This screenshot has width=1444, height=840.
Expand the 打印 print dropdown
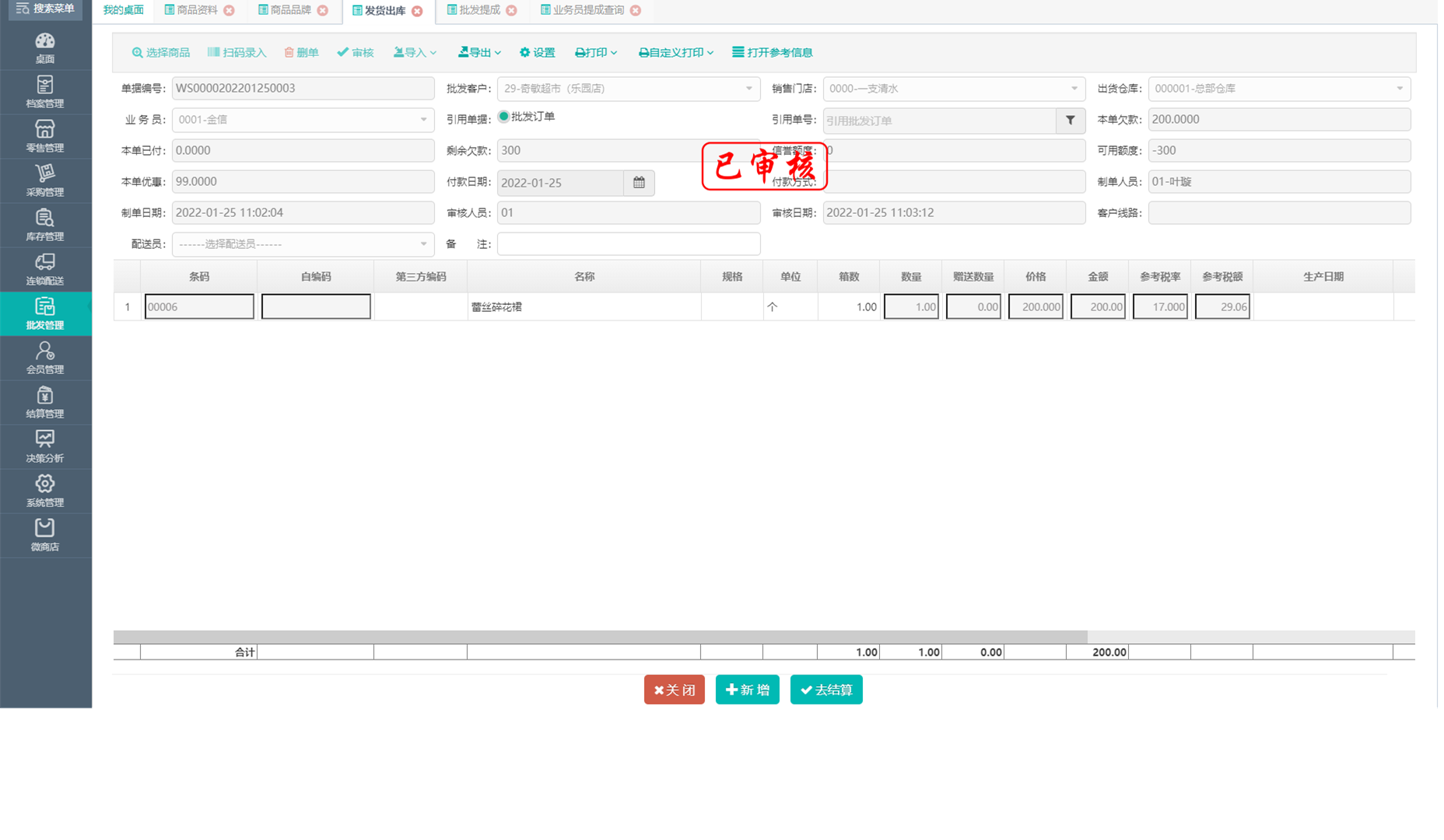click(596, 52)
